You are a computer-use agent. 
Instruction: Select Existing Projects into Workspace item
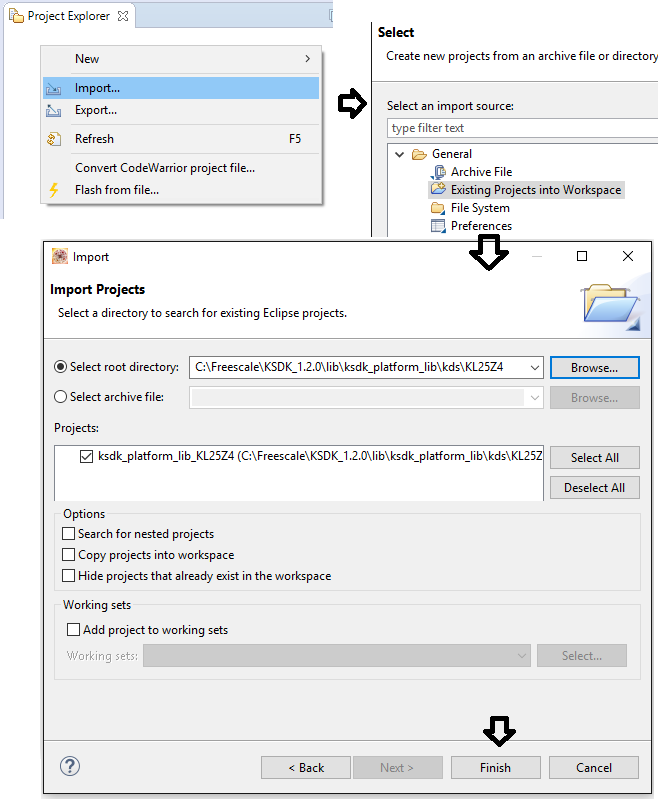(x=535, y=190)
